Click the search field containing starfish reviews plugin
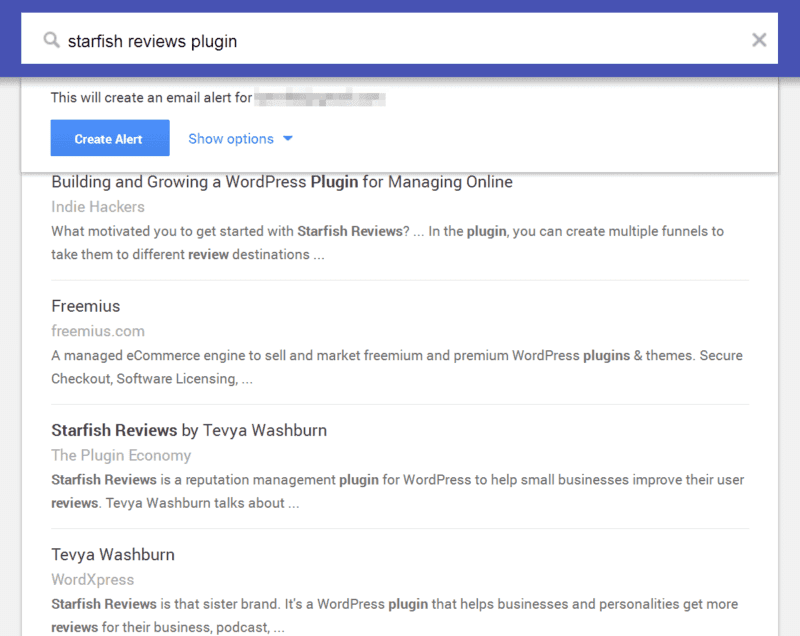 [x=399, y=39]
